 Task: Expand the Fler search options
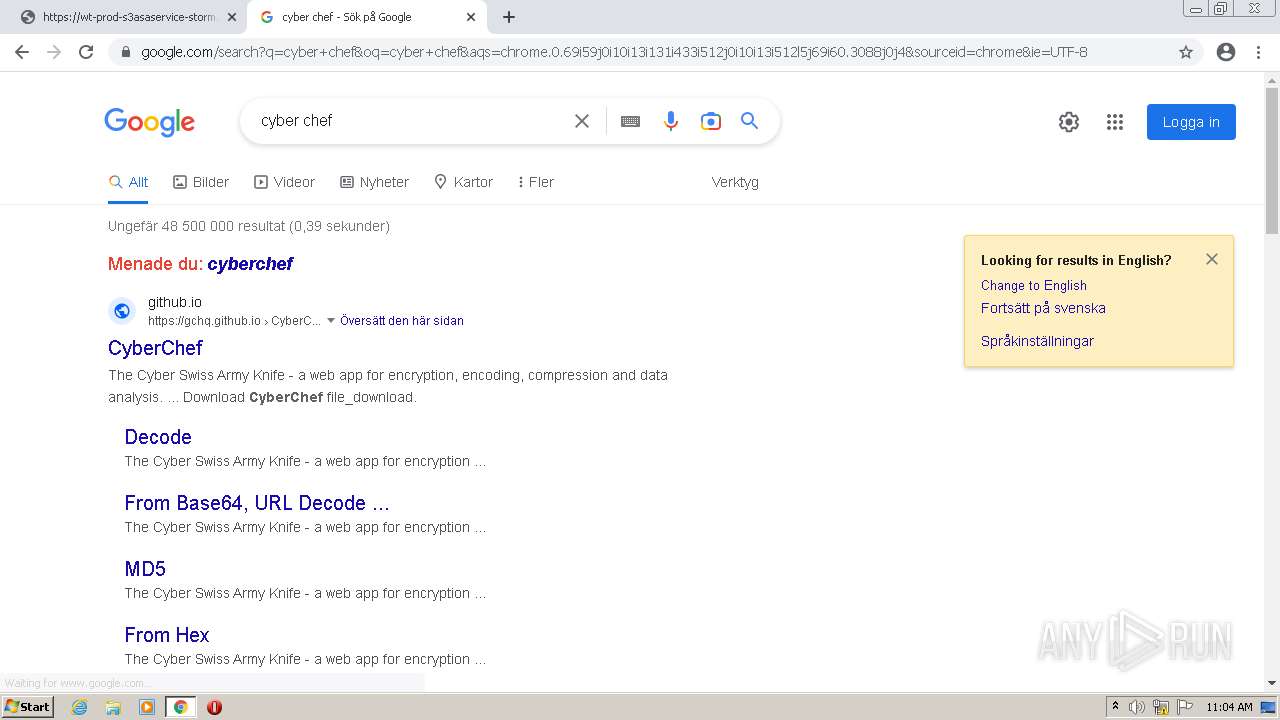click(536, 182)
